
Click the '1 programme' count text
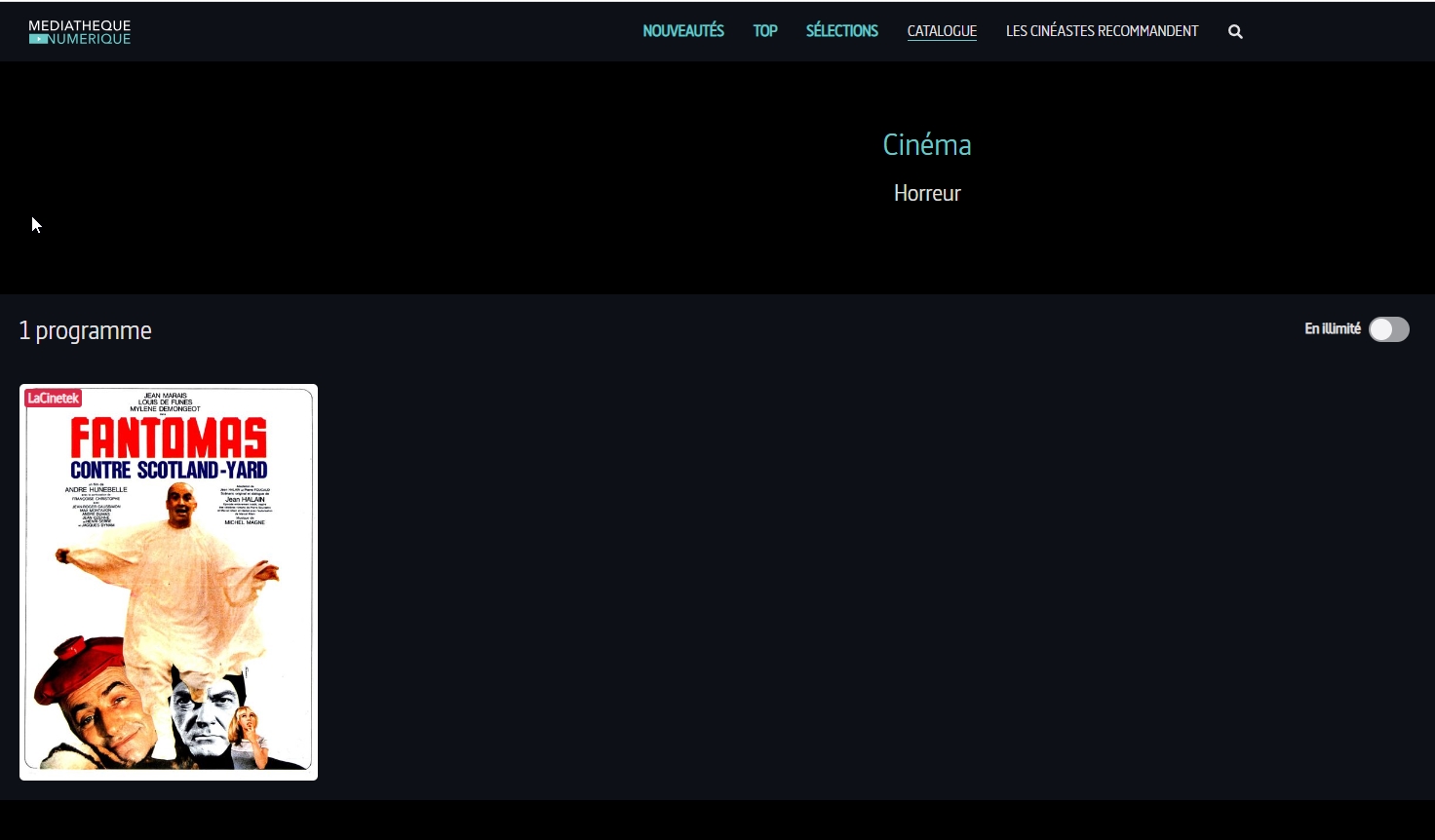coord(86,331)
